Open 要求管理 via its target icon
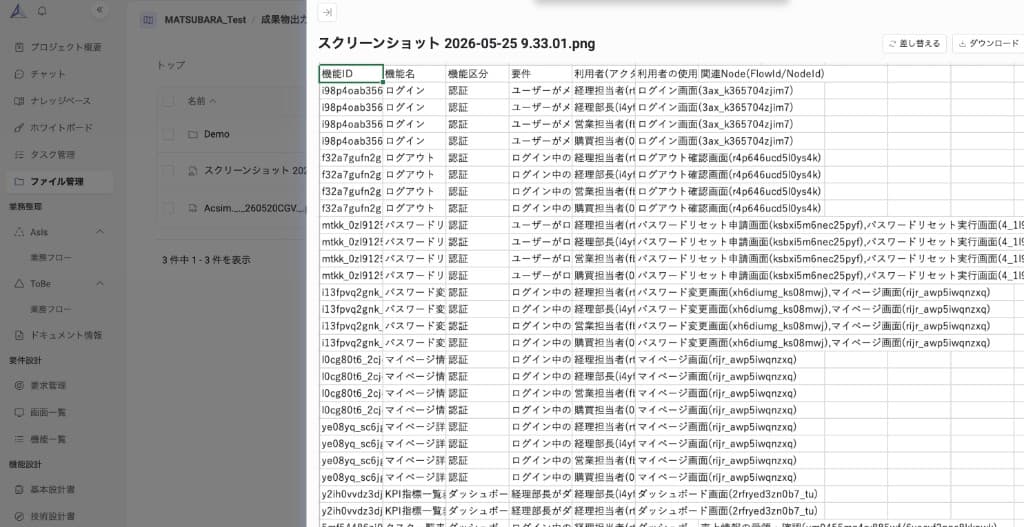This screenshot has width=1024, height=527. click(19, 385)
